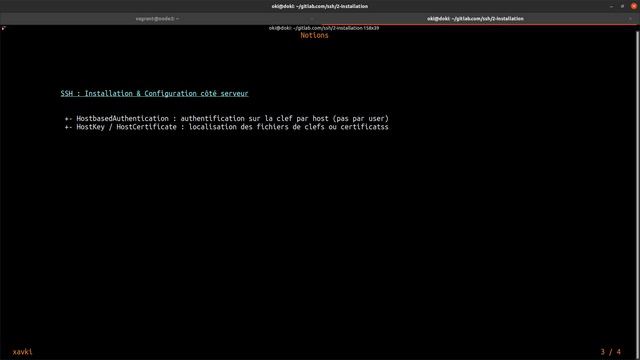640x360 pixels.
Task: Click the window title 'oki@doki: ~/gitlab.com/ssh/2-installation'
Action: (320, 6)
